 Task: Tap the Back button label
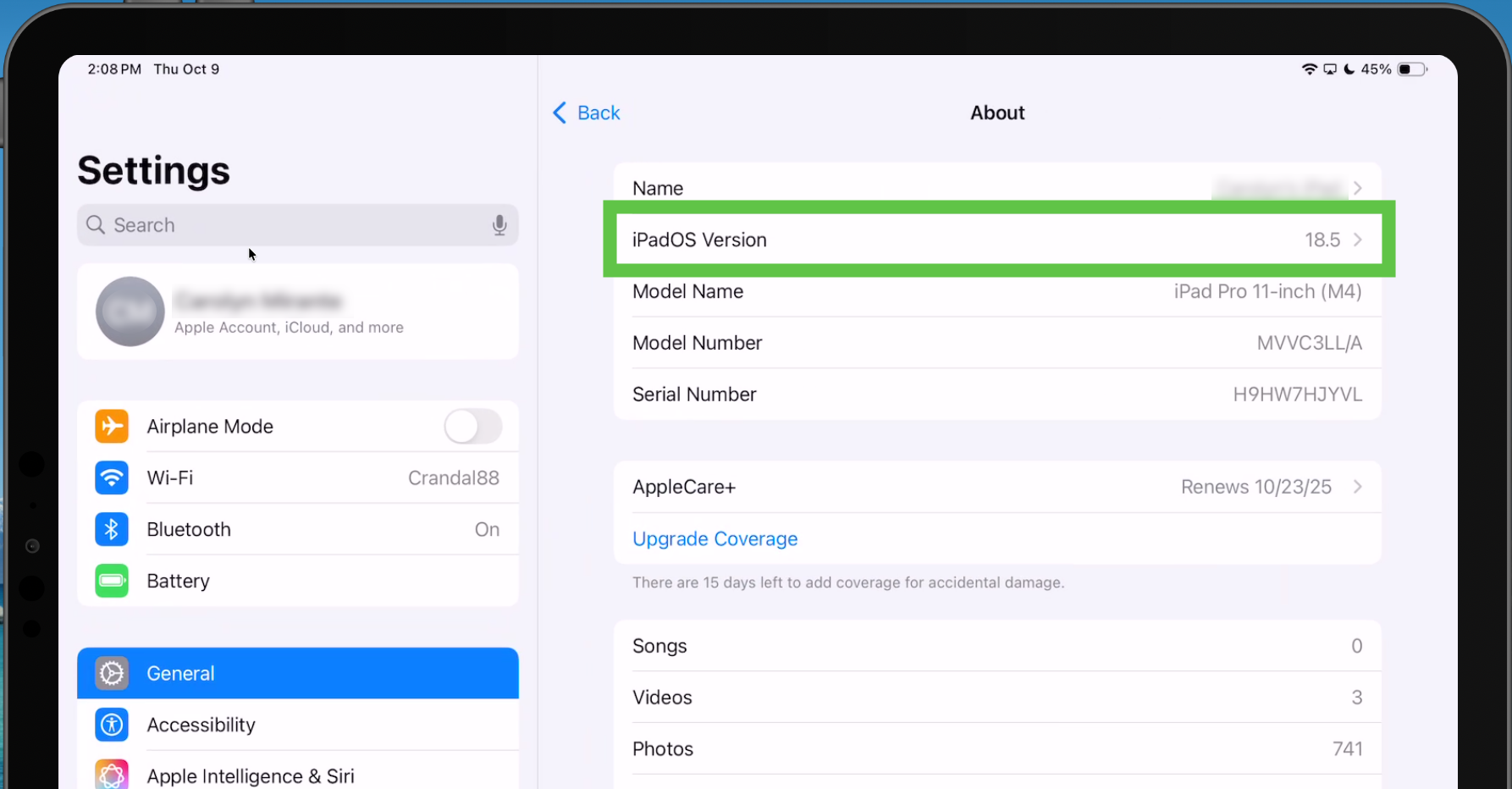[x=599, y=113]
